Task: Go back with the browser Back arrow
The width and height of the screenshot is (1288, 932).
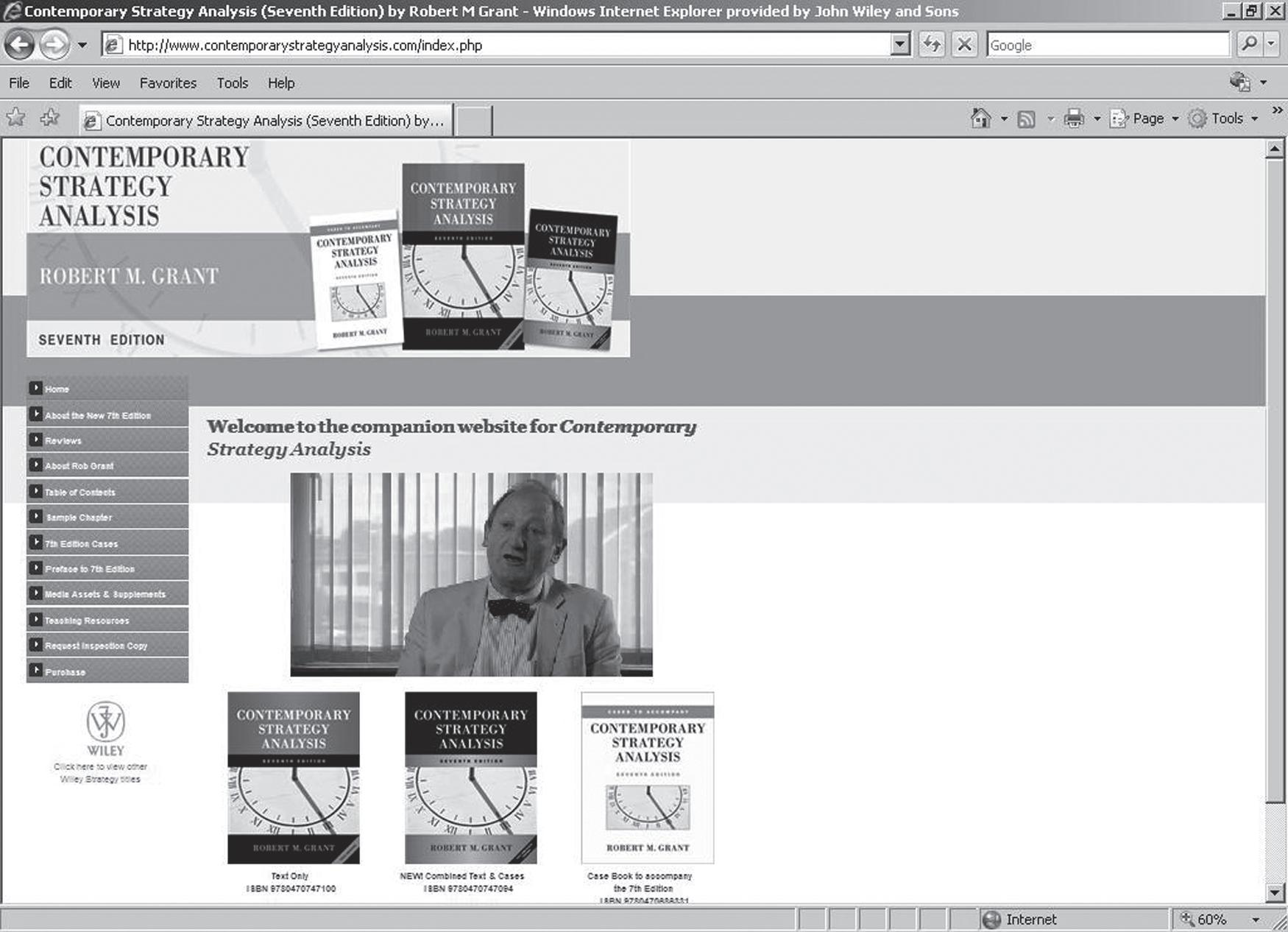Action: (19, 46)
